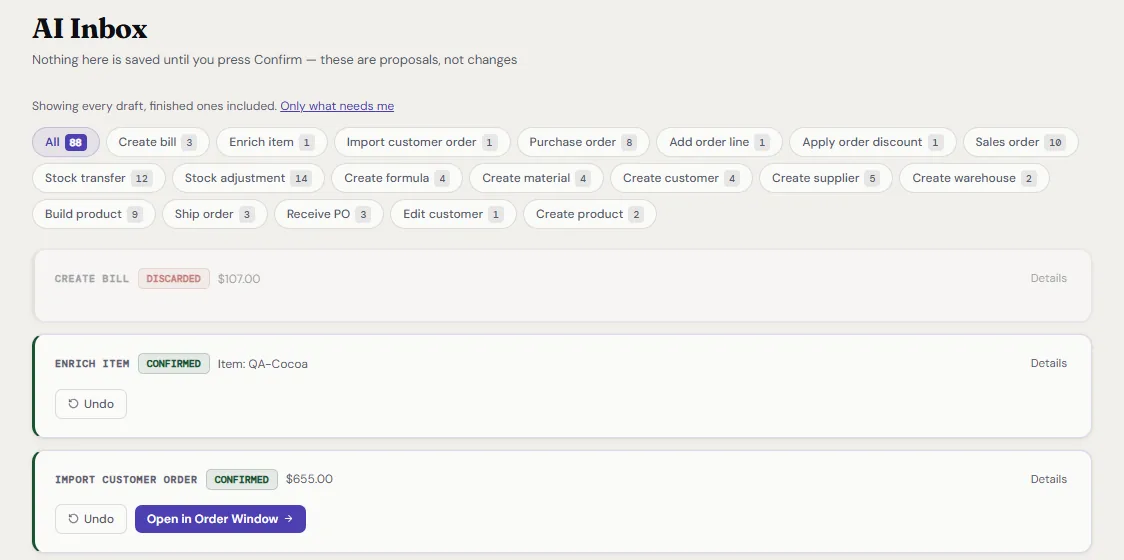Filter by Import customer order
This screenshot has height=560, width=1124.
click(422, 142)
